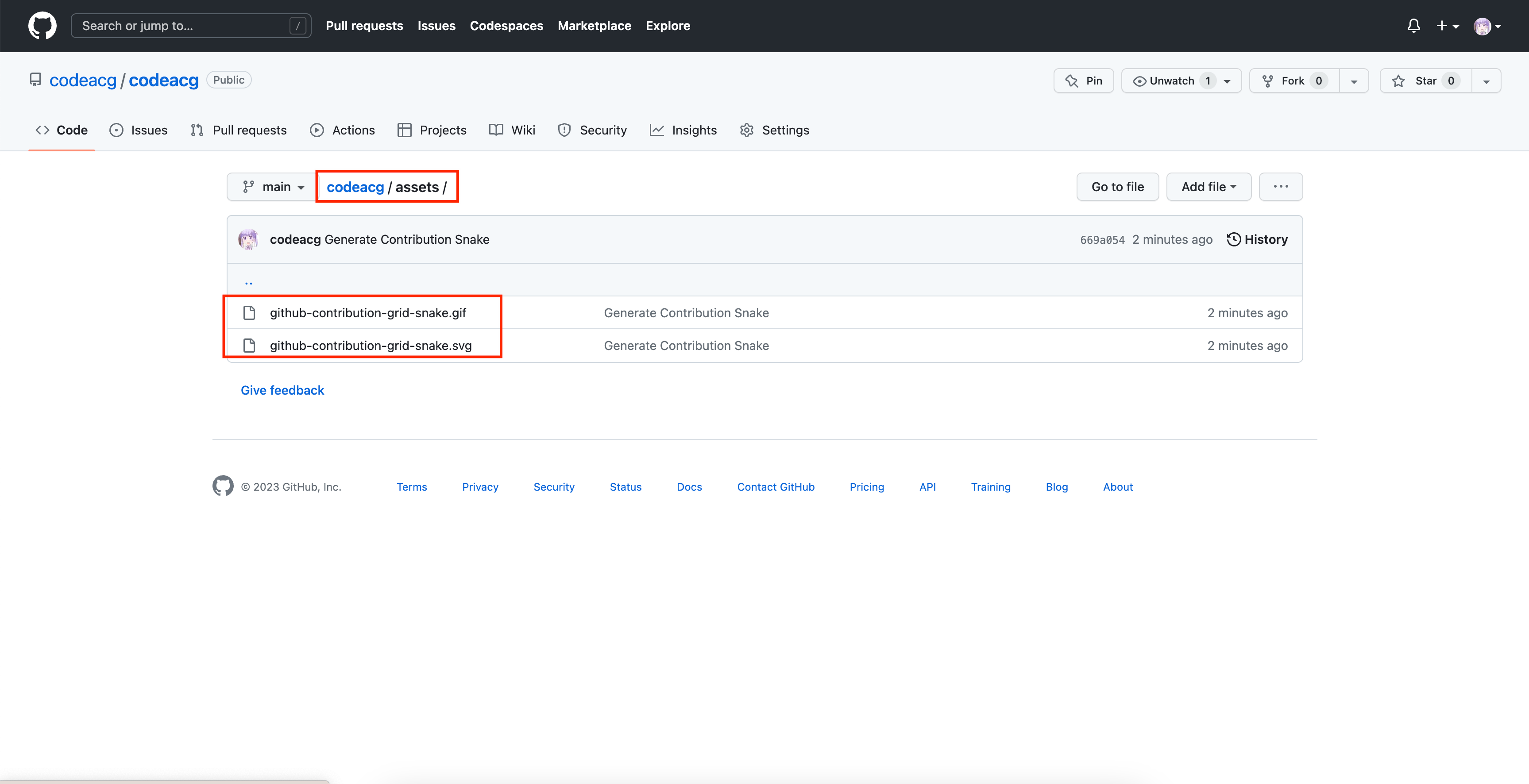The width and height of the screenshot is (1529, 784).
Task: Open Codespaces in top navigation
Action: 506,26
